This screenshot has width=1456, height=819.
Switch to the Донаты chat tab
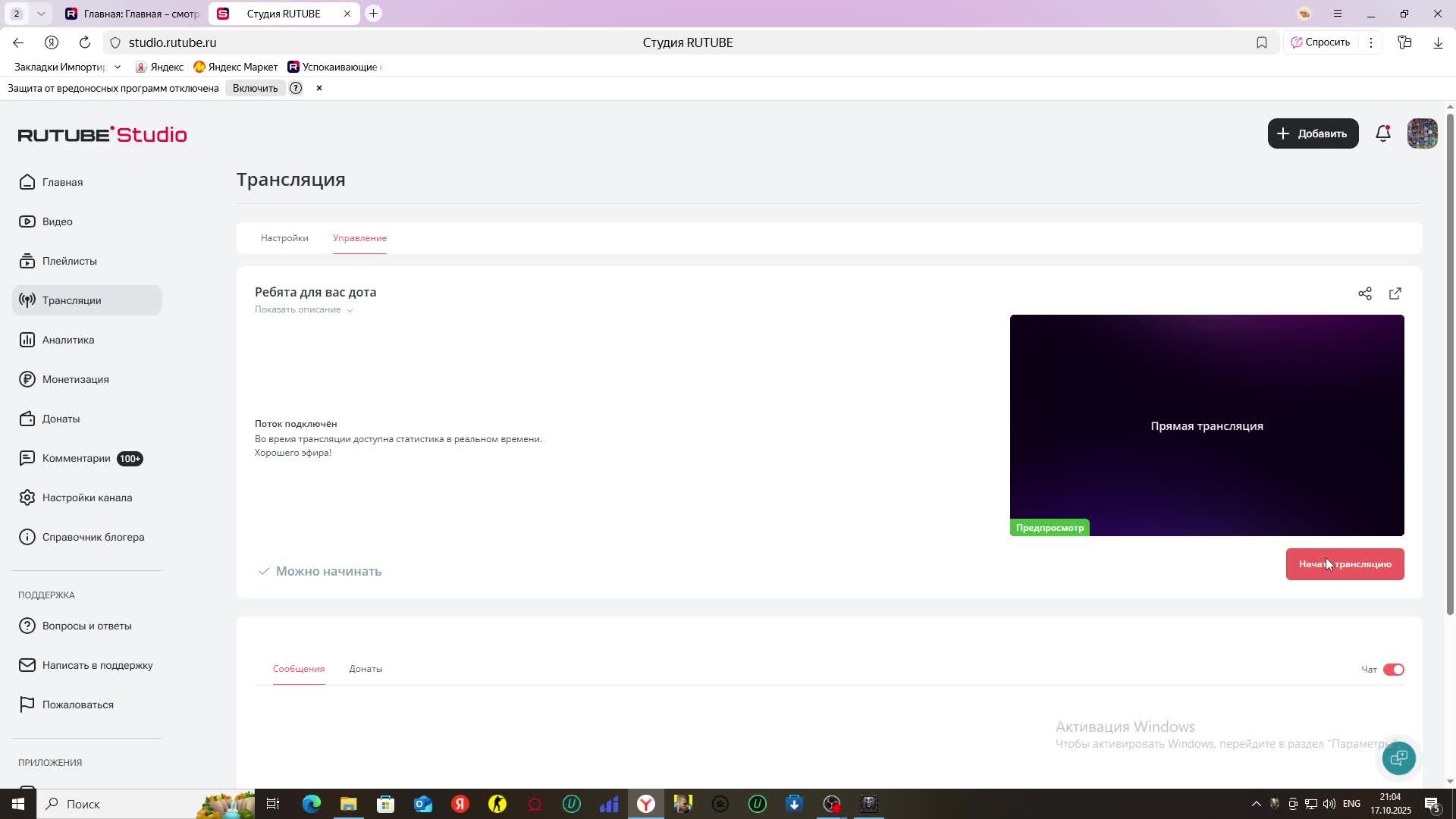pos(366,669)
